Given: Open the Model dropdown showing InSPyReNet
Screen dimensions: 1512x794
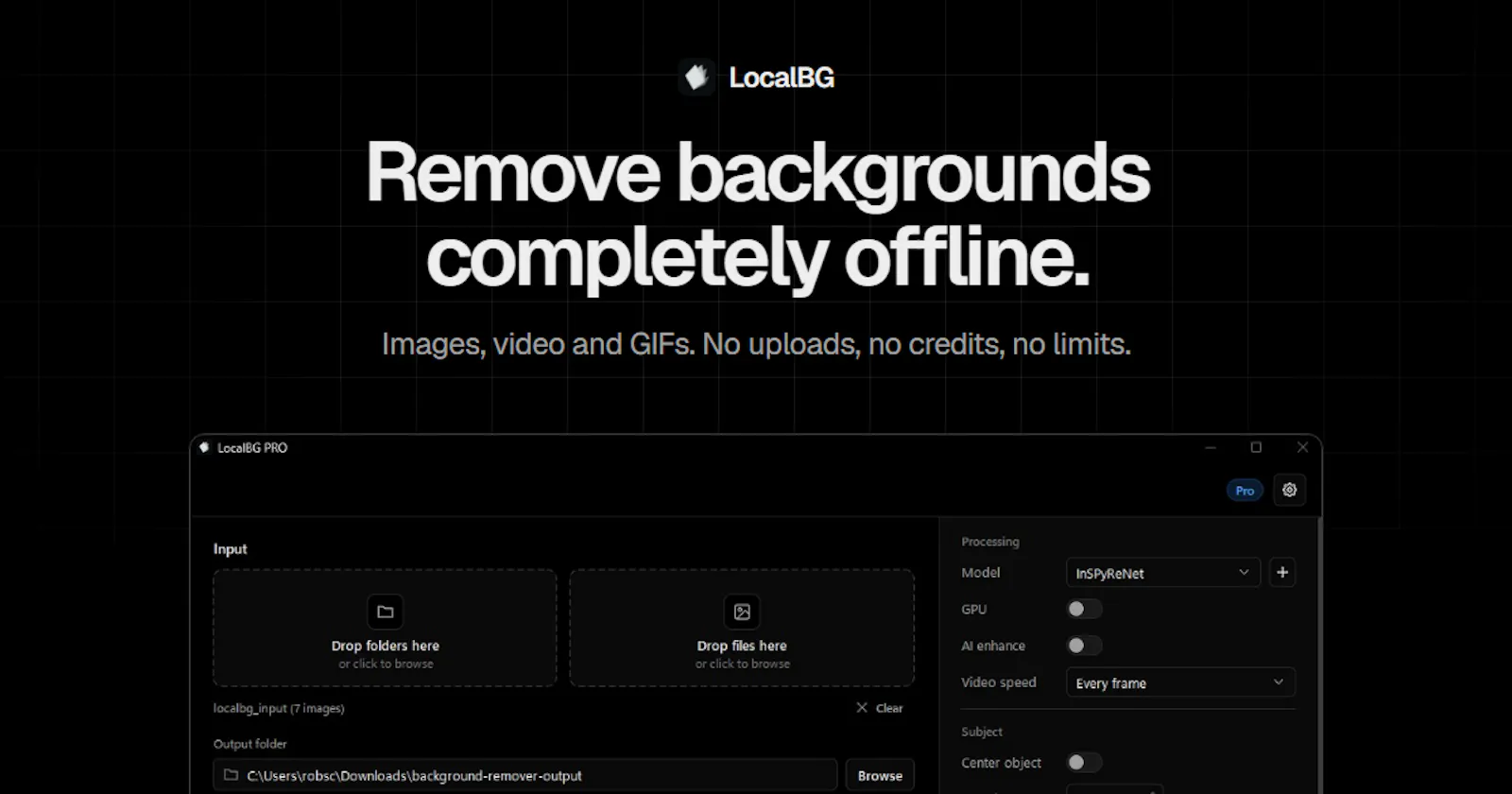Looking at the screenshot, I should pyautogui.click(x=1163, y=573).
